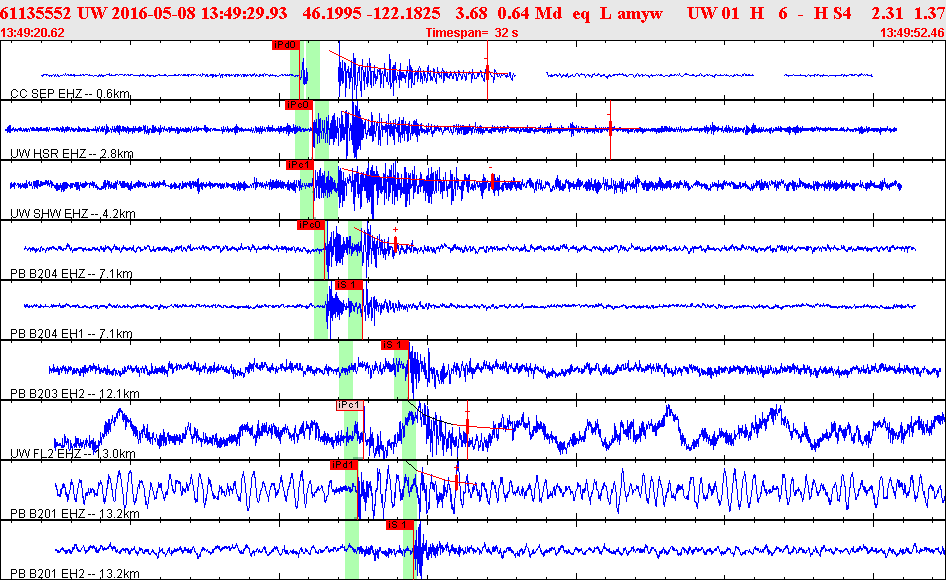Click the end time 13:49:52.46 label
This screenshot has height=580, width=946.
tap(911, 33)
